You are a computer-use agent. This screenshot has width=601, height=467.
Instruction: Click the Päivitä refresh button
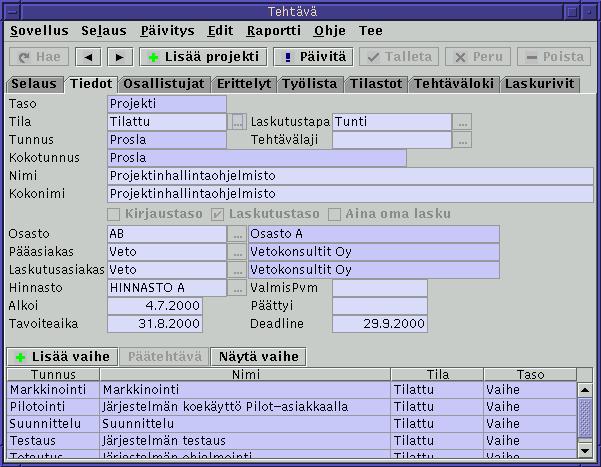tap(313, 57)
